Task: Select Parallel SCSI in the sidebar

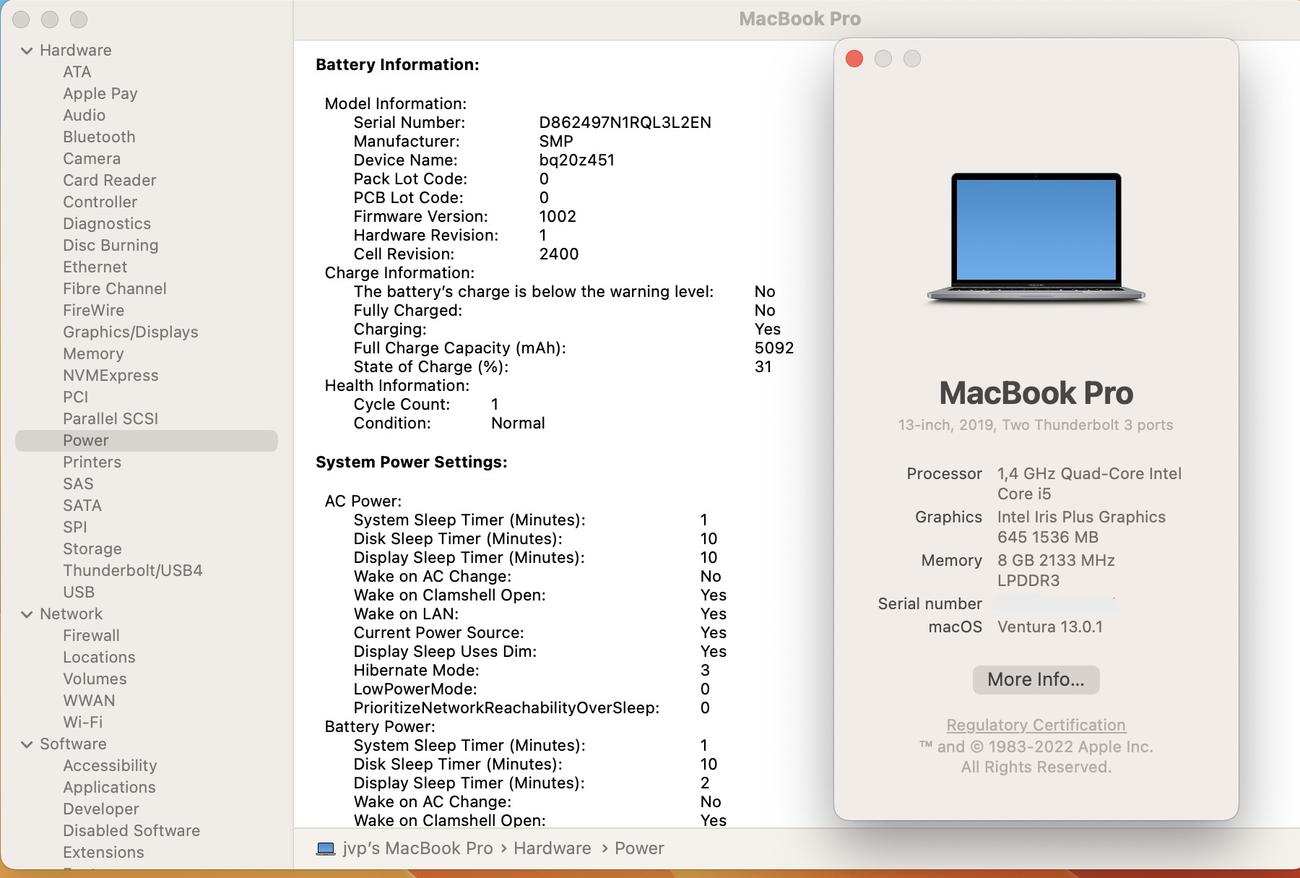Action: [x=111, y=419]
